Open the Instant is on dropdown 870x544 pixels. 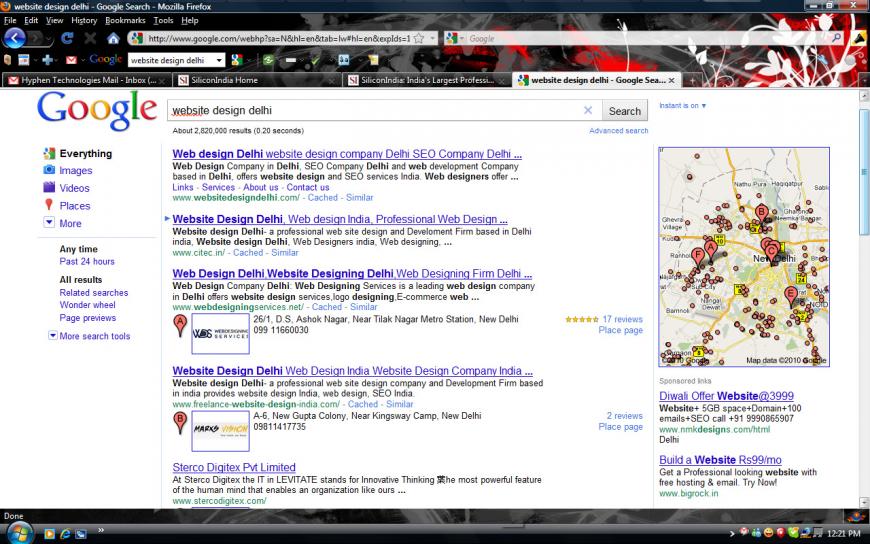(682, 105)
